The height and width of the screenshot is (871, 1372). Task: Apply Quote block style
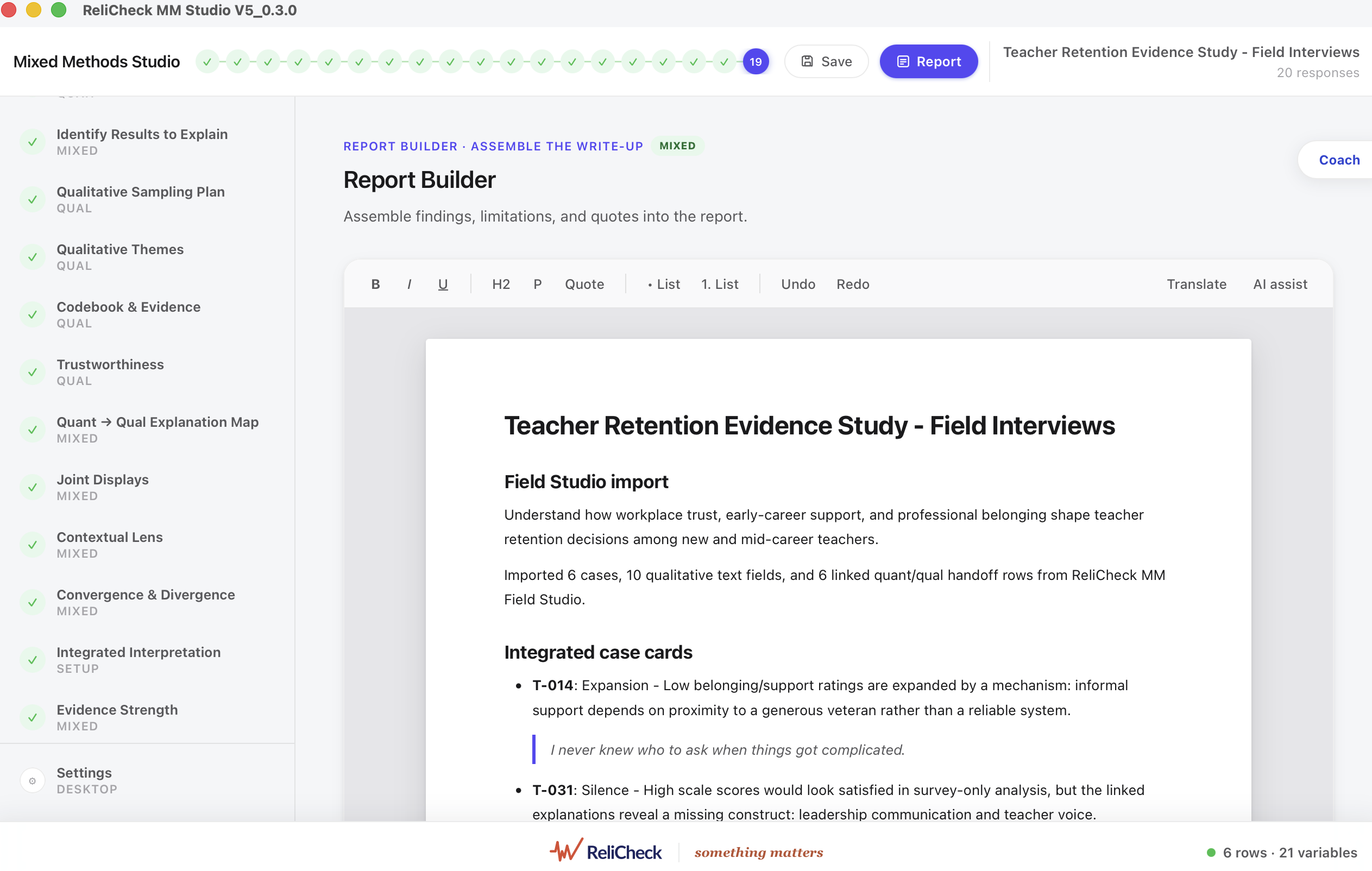click(584, 283)
